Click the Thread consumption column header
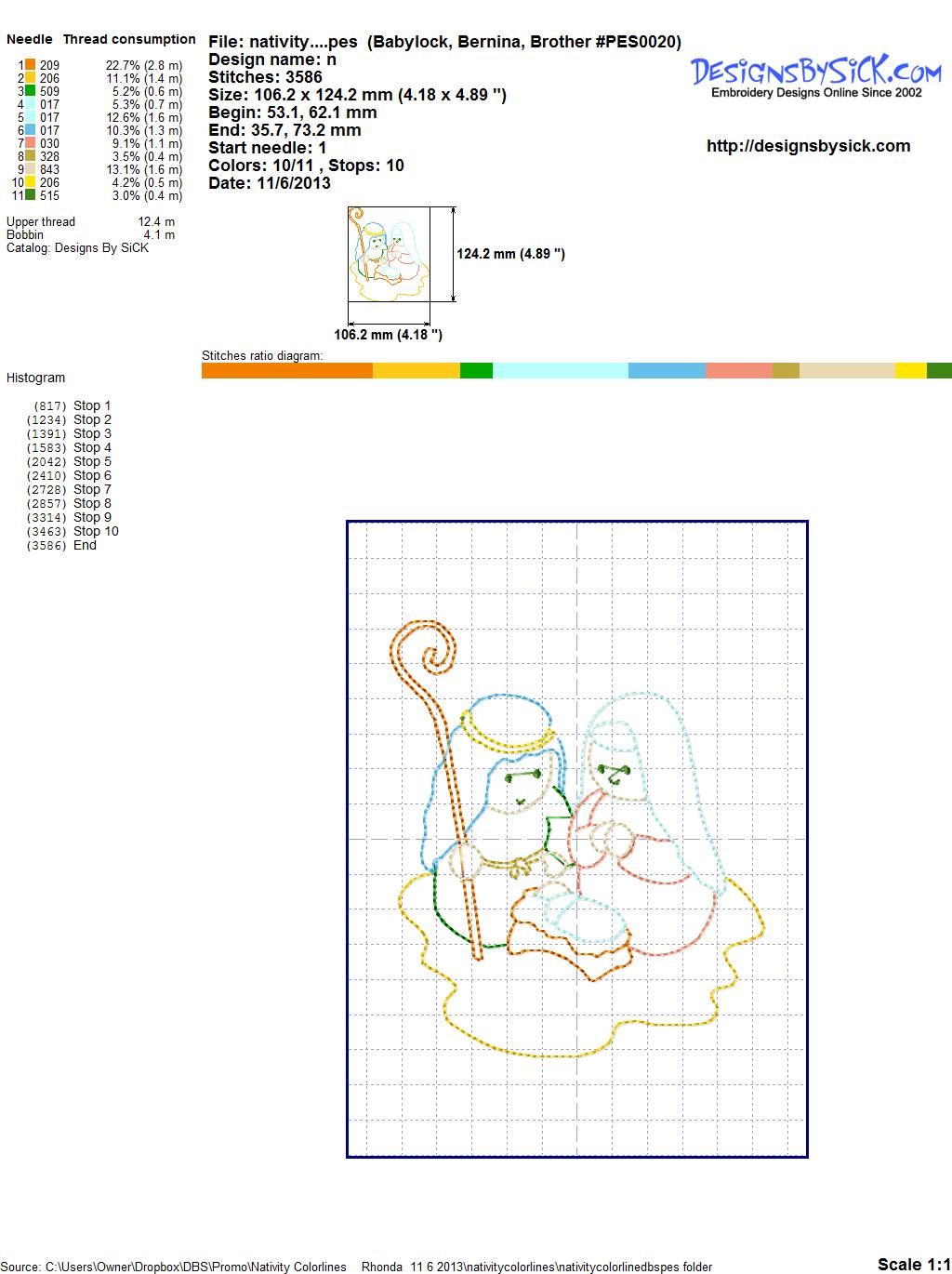The width and height of the screenshot is (952, 1274). tap(129, 39)
